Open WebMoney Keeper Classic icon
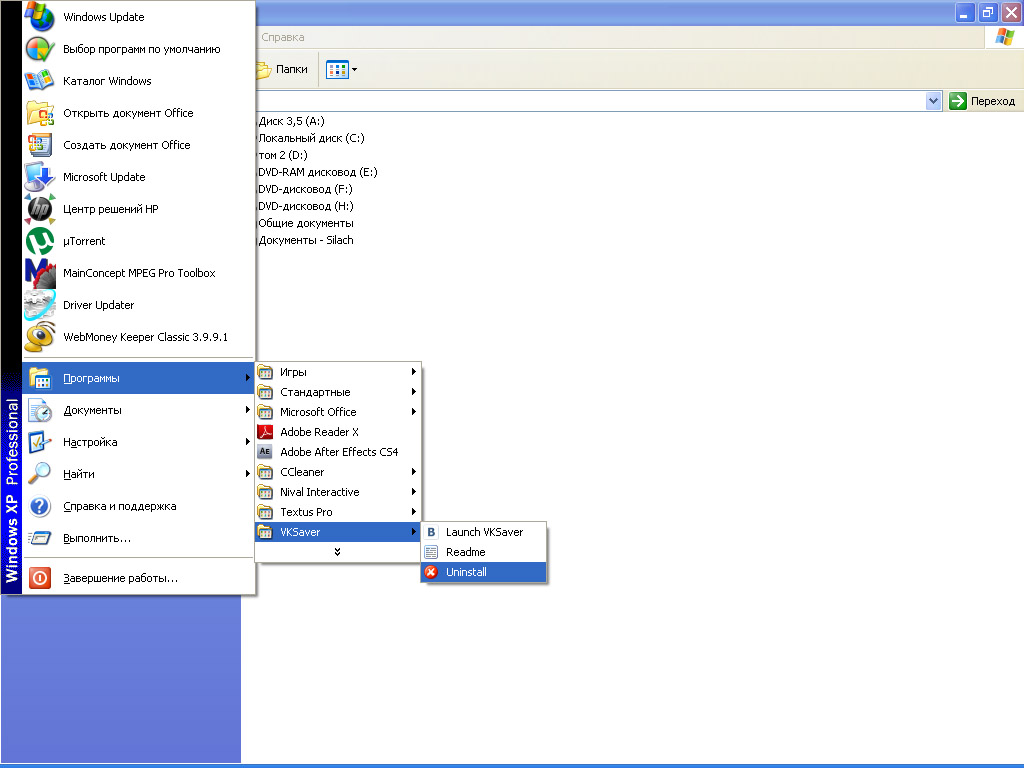The image size is (1024, 768). pyautogui.click(x=40, y=337)
